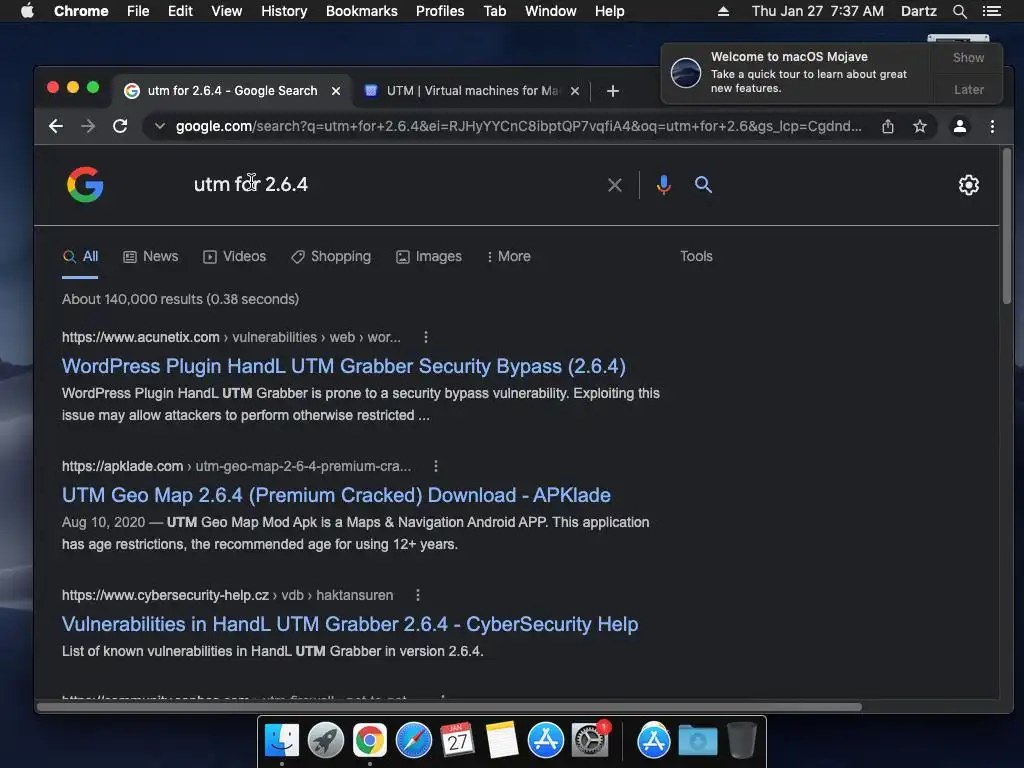Image resolution: width=1024 pixels, height=768 pixels.
Task: Switch to the UTM Virtual machines tab
Action: (x=472, y=91)
